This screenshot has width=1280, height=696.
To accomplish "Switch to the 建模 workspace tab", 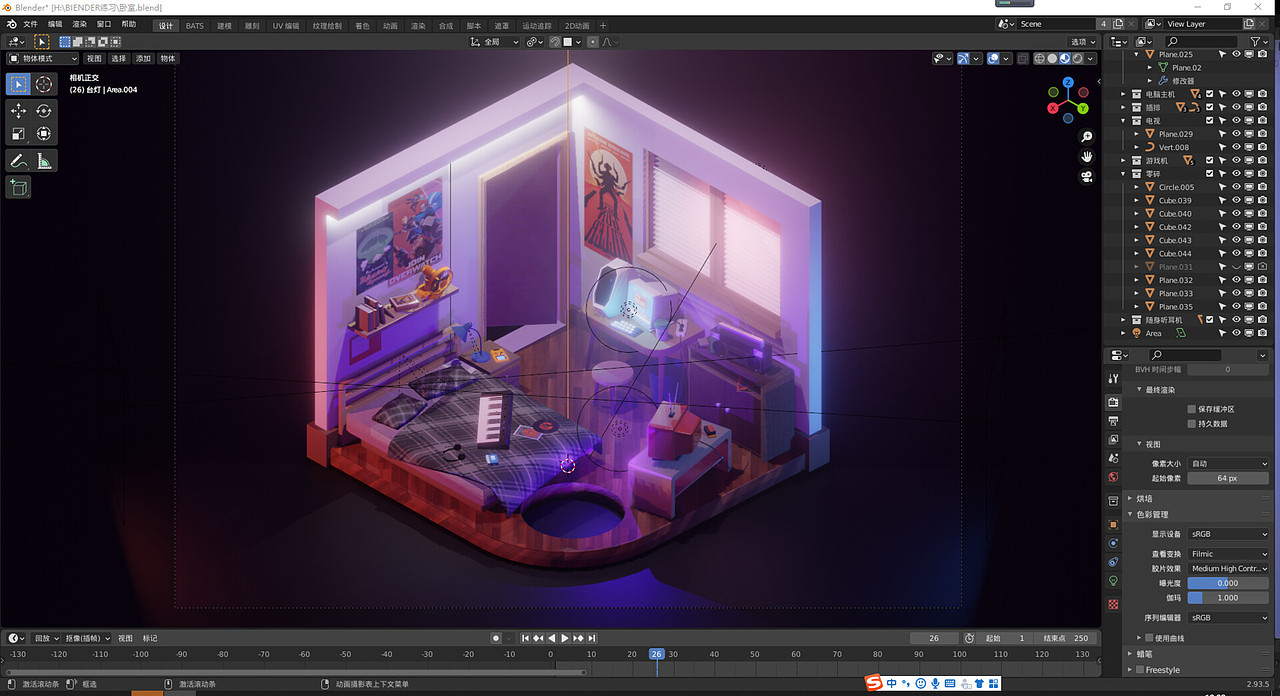I will point(224,25).
